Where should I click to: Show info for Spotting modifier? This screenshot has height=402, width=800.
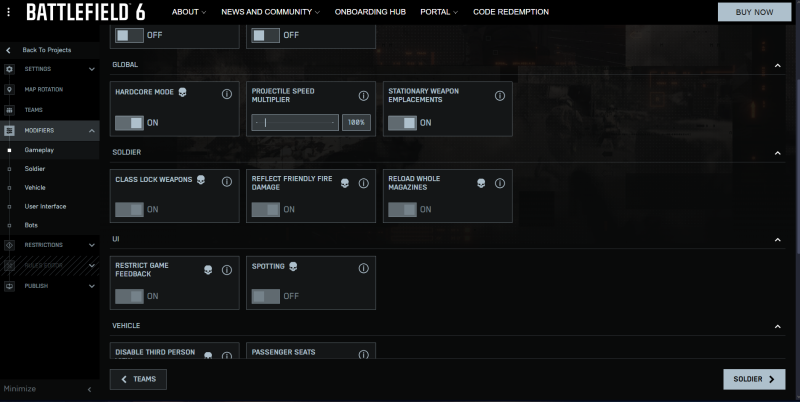(363, 268)
